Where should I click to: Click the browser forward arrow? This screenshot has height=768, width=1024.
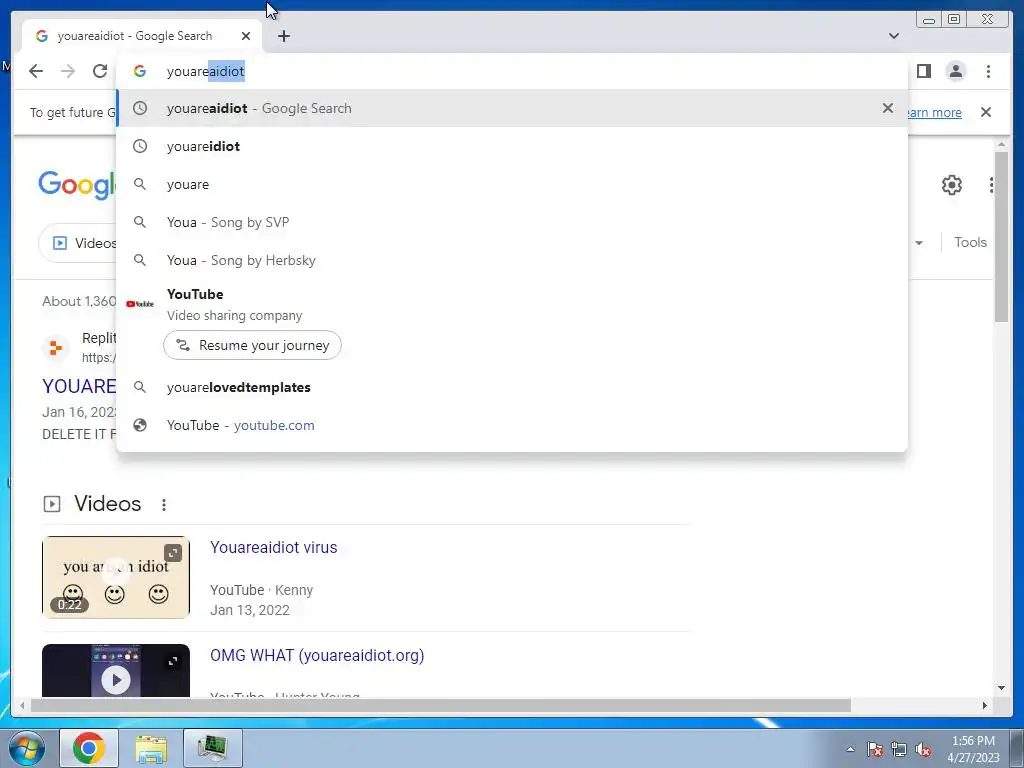(x=68, y=71)
